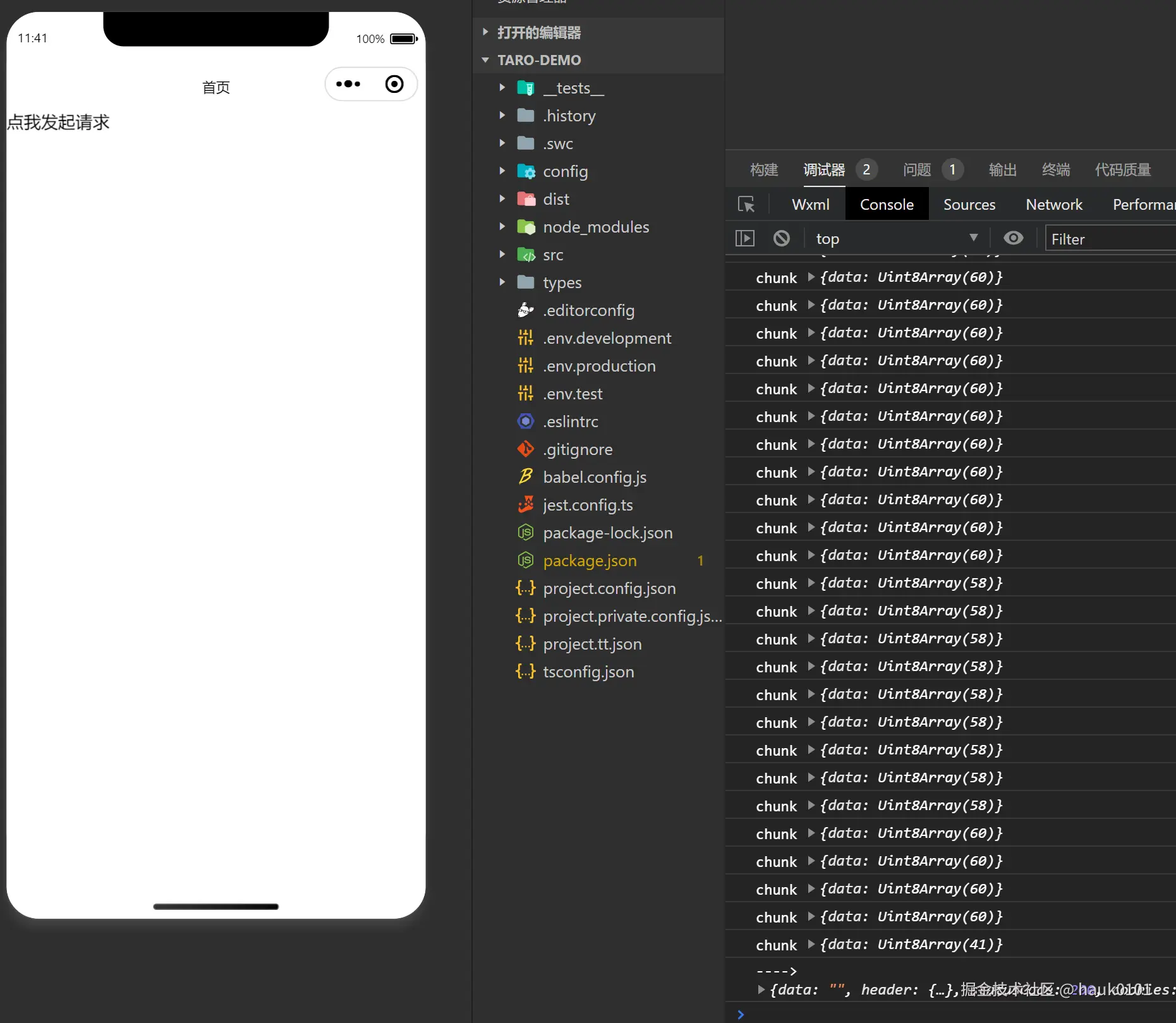This screenshot has height=1023, width=1176.
Task: Open the 终端 tab
Action: point(1056,170)
